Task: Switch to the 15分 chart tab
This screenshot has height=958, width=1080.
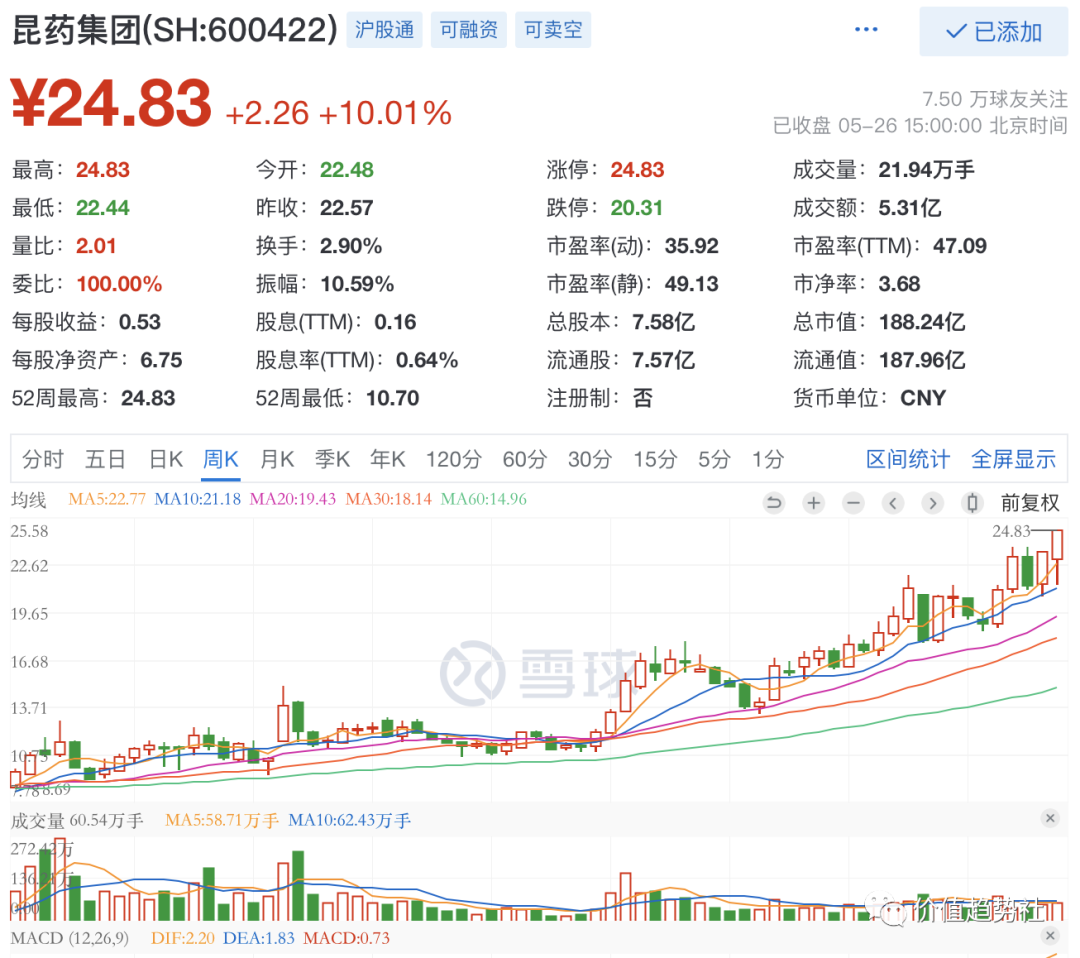Action: click(655, 459)
